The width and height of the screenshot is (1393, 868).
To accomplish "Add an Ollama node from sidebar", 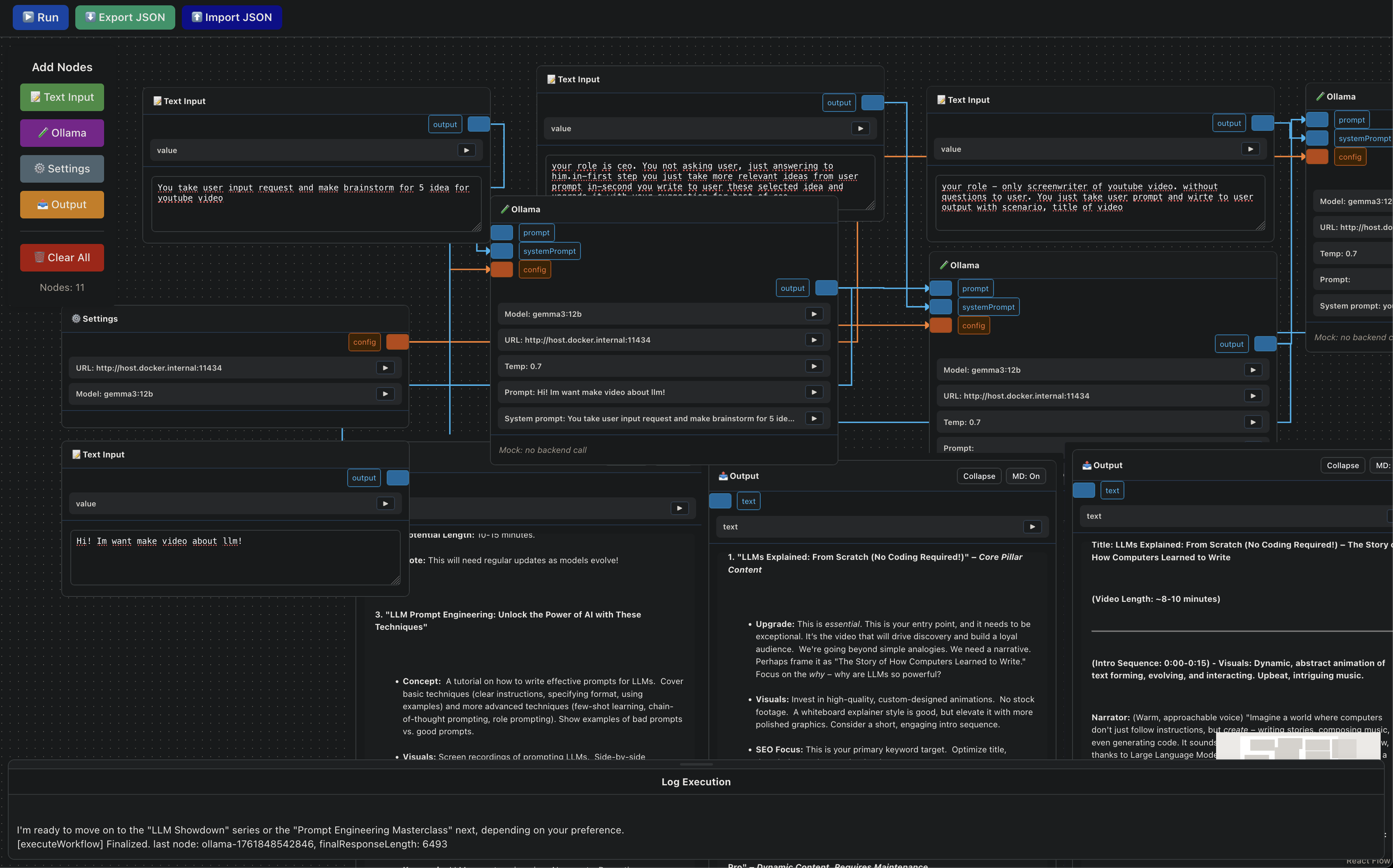I will coord(62,132).
